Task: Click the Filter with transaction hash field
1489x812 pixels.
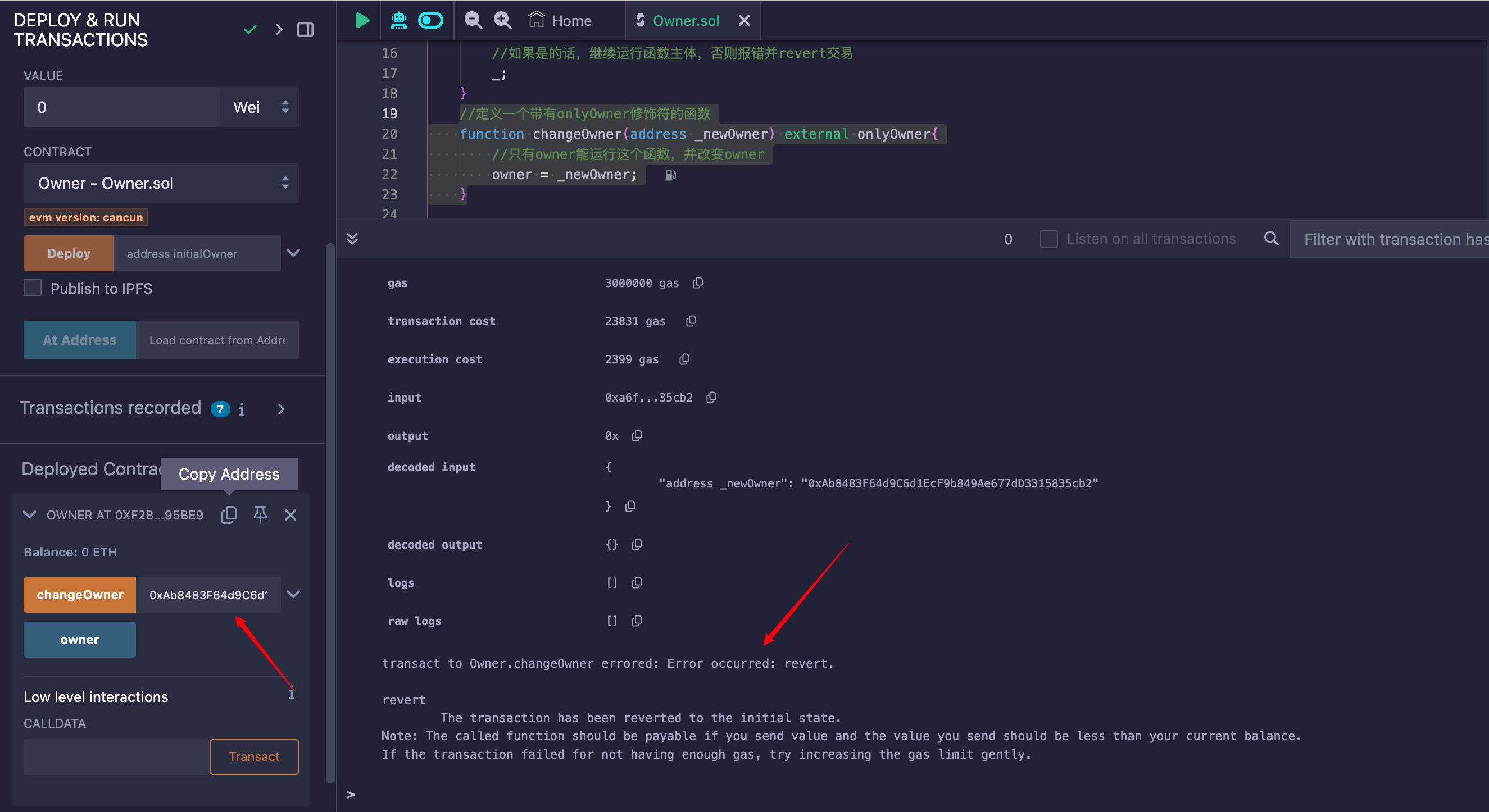Action: click(x=1390, y=239)
